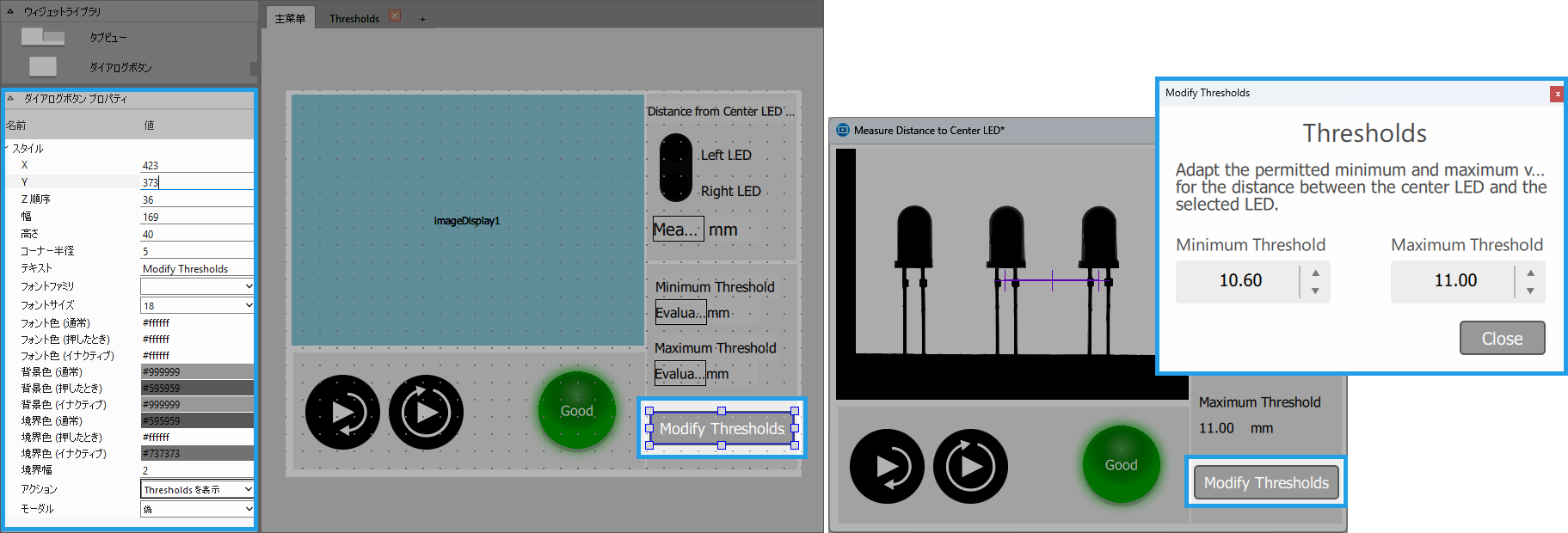This screenshot has height=533, width=1568.
Task: Increase the Minimum Threshold with up arrow
Action: click(x=1315, y=273)
